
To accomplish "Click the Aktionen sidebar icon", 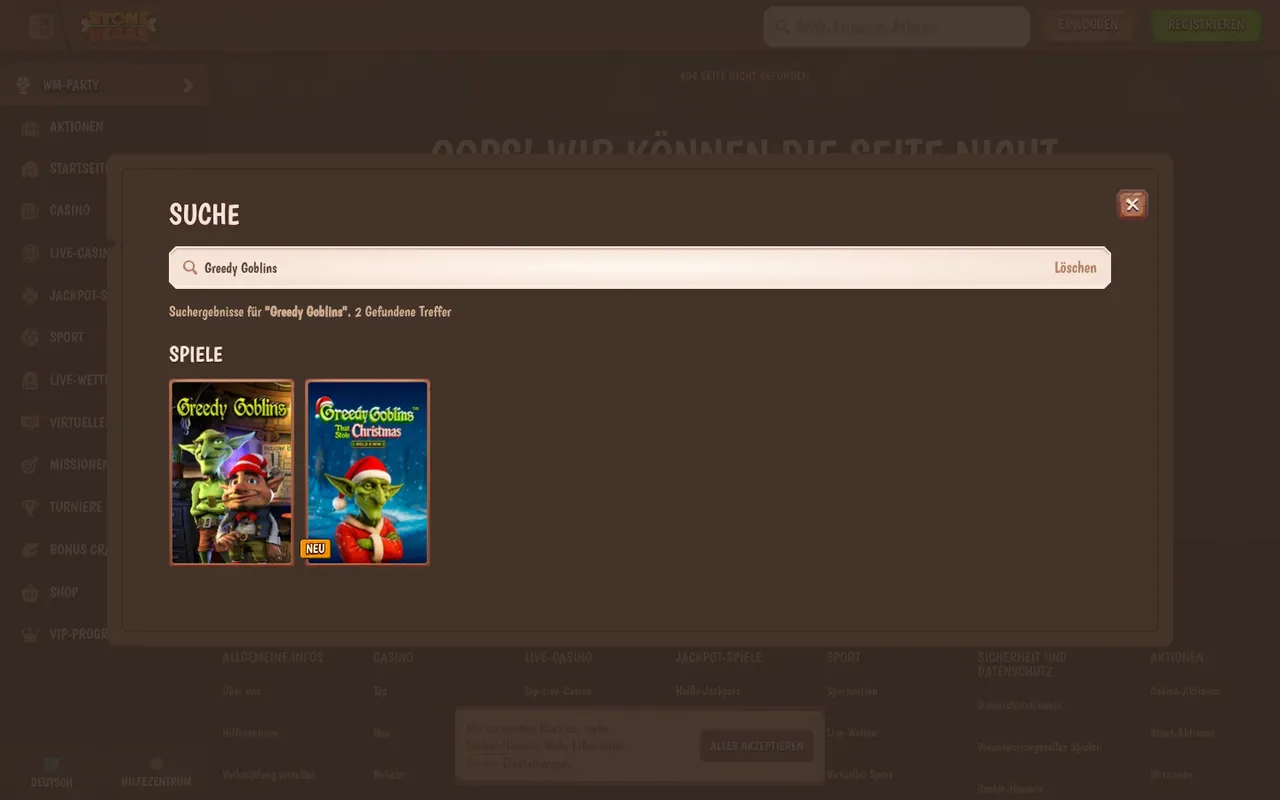I will click(x=30, y=128).
